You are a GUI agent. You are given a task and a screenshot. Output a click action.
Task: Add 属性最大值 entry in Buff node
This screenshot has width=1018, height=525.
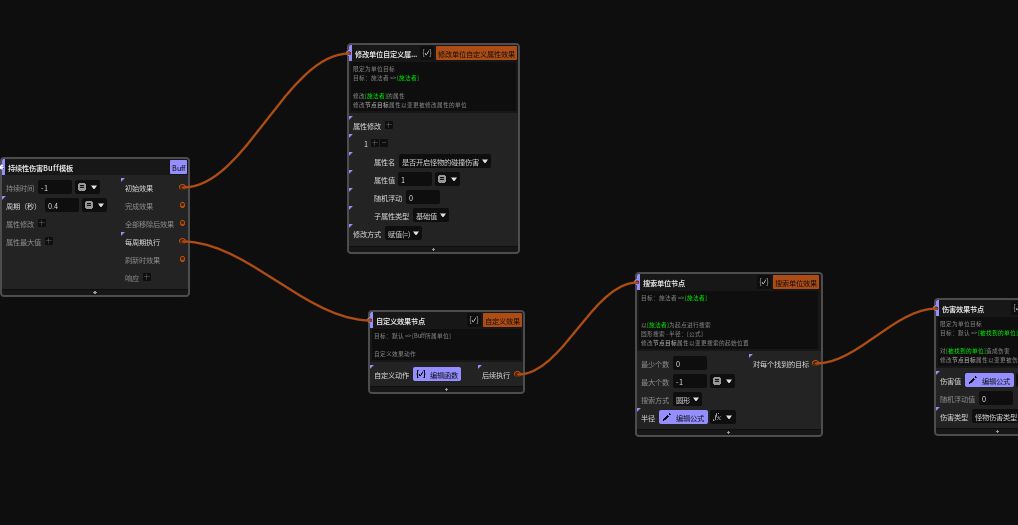tap(49, 241)
